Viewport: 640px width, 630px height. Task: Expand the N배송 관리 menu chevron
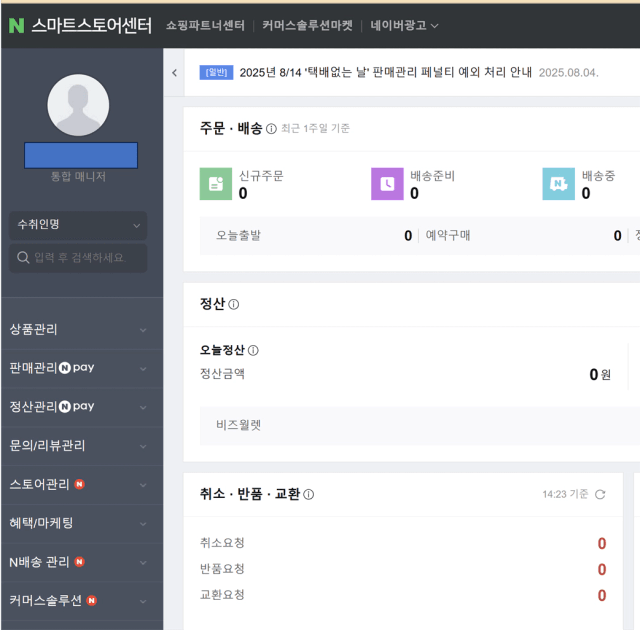click(143, 563)
